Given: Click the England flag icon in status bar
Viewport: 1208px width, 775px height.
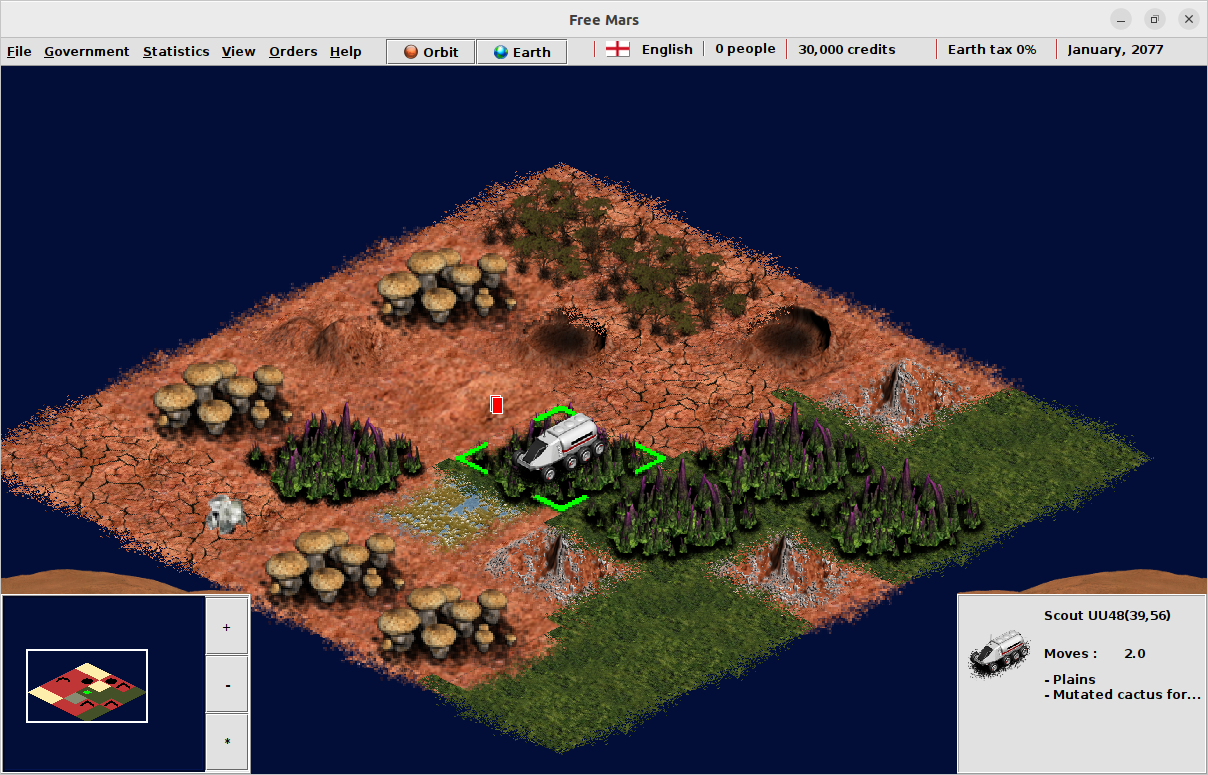Looking at the screenshot, I should coord(618,49).
